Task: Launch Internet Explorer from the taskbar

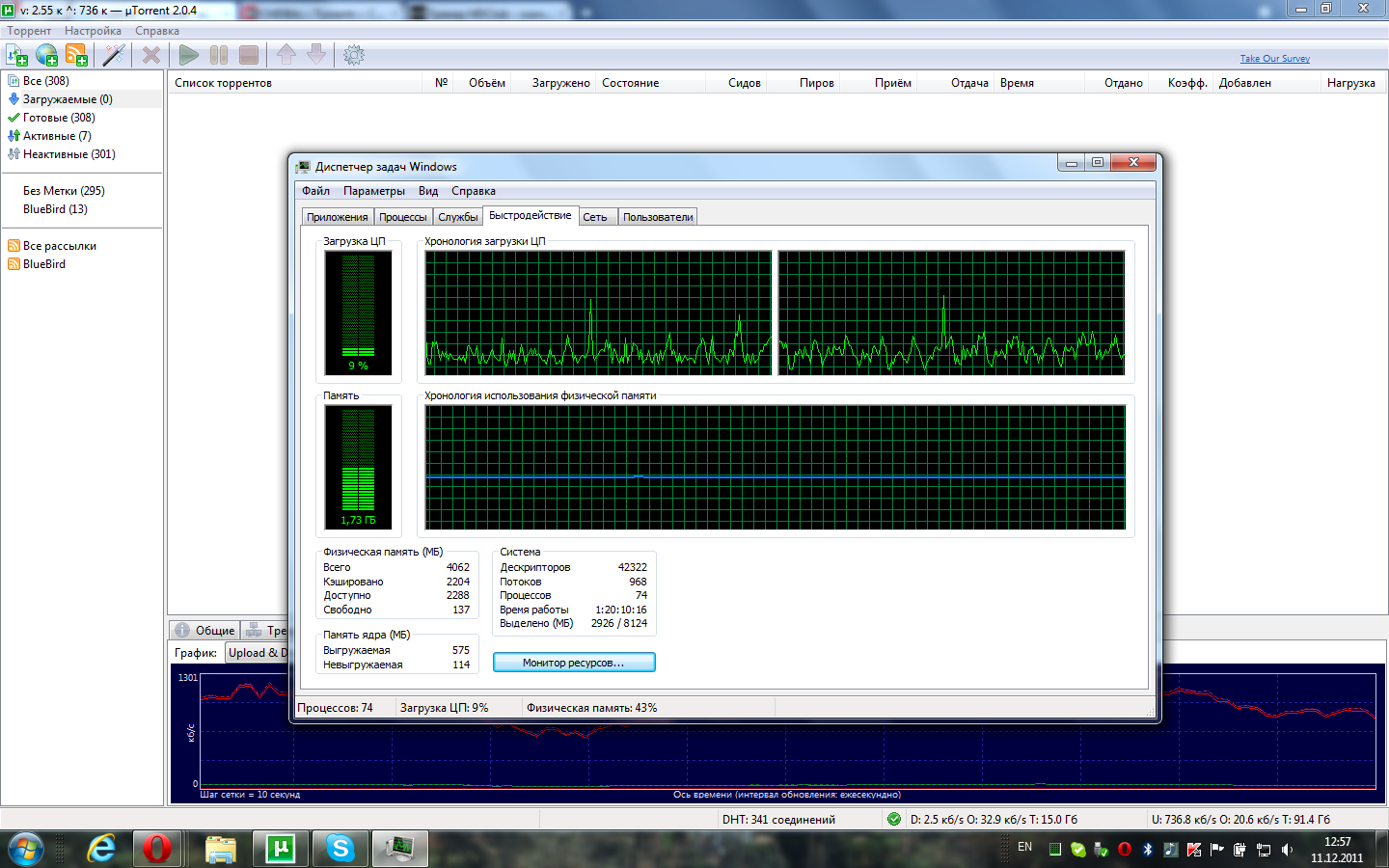Action: click(101, 849)
